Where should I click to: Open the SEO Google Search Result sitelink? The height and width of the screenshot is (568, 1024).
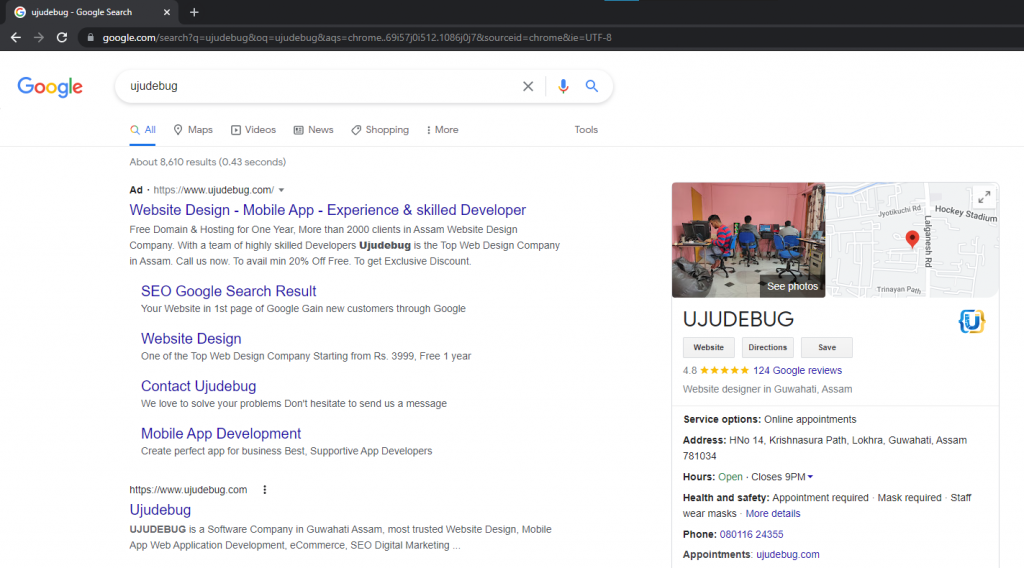(x=229, y=291)
